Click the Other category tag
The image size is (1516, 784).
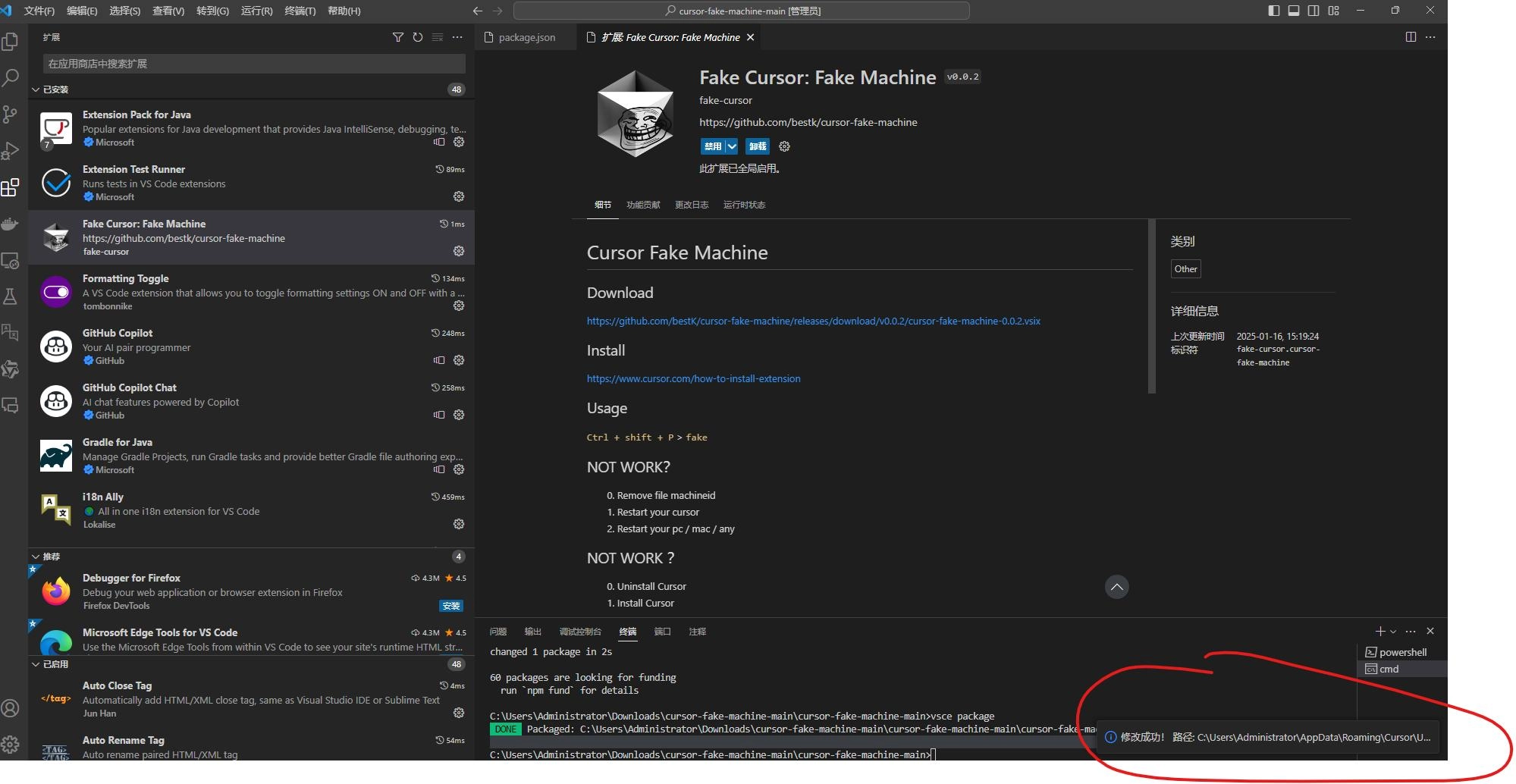pyautogui.click(x=1185, y=269)
